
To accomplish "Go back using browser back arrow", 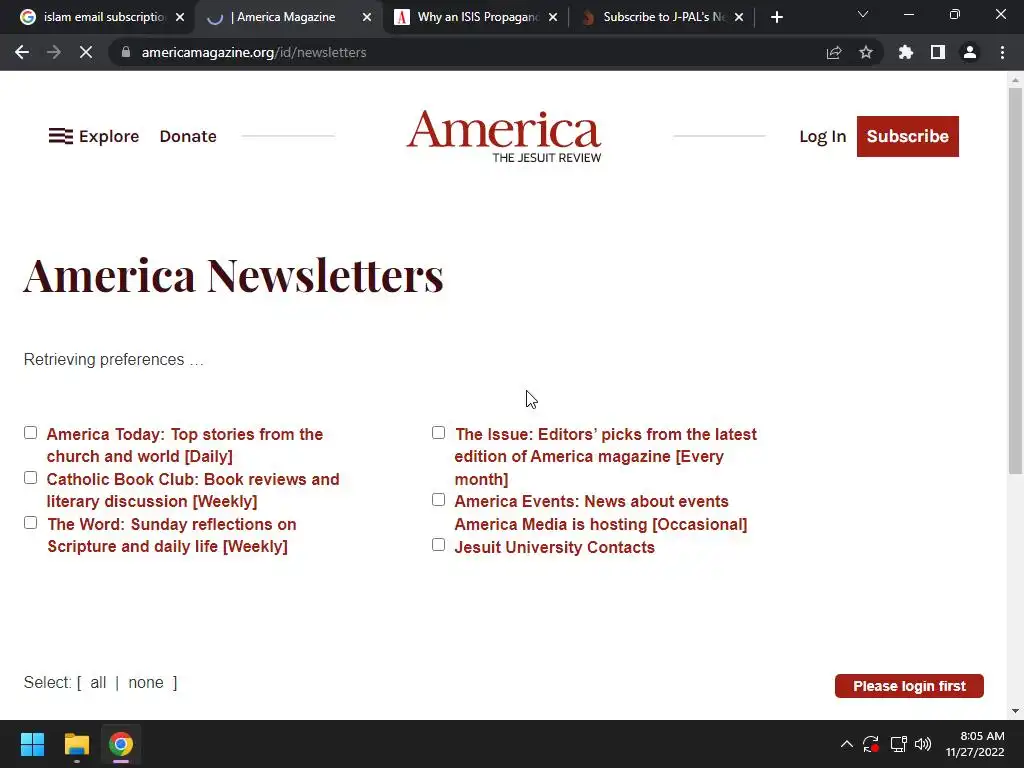I will pyautogui.click(x=22, y=52).
